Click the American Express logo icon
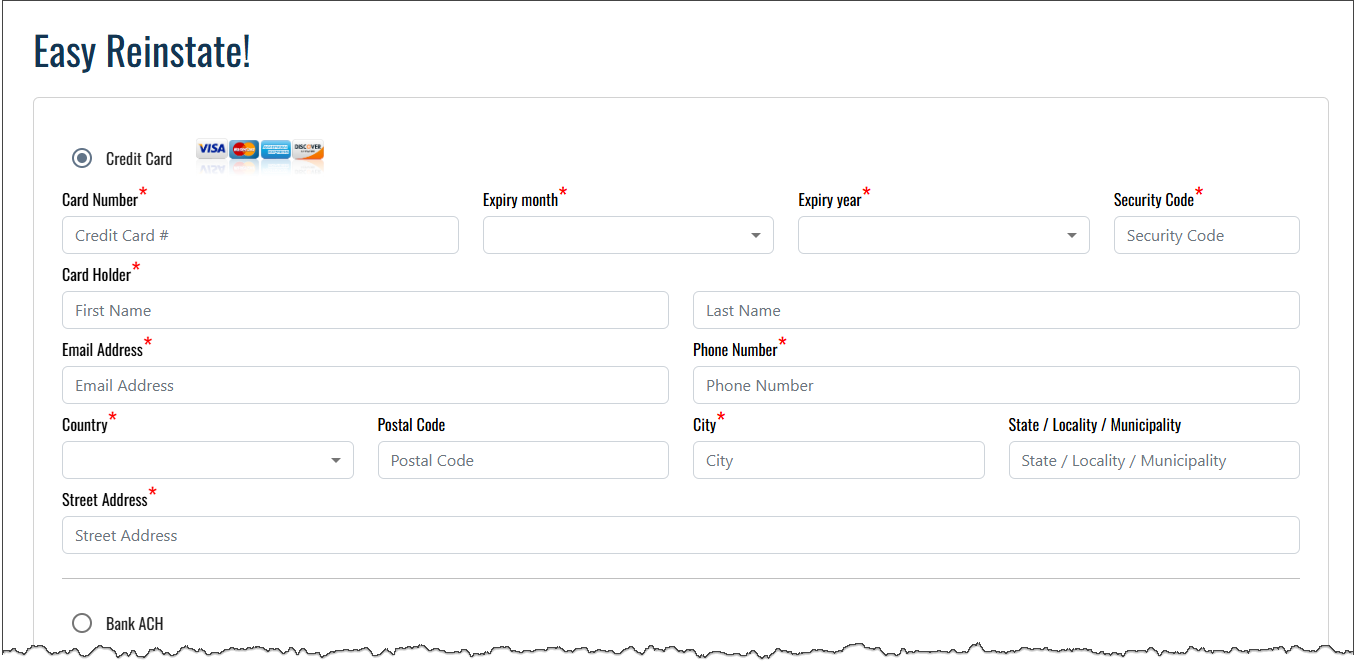The image size is (1357, 666). pyautogui.click(x=276, y=149)
